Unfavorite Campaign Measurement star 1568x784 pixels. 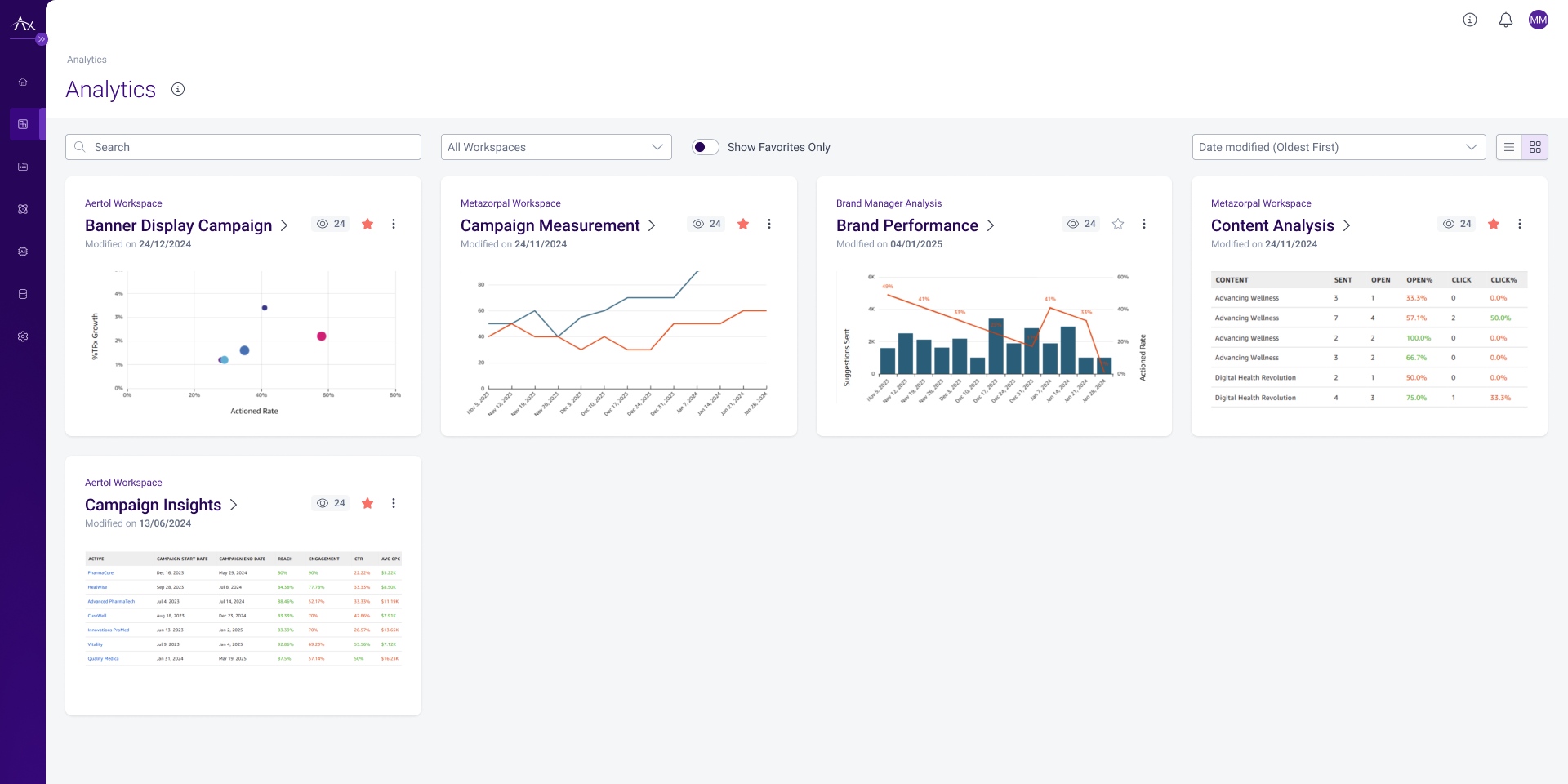(743, 224)
